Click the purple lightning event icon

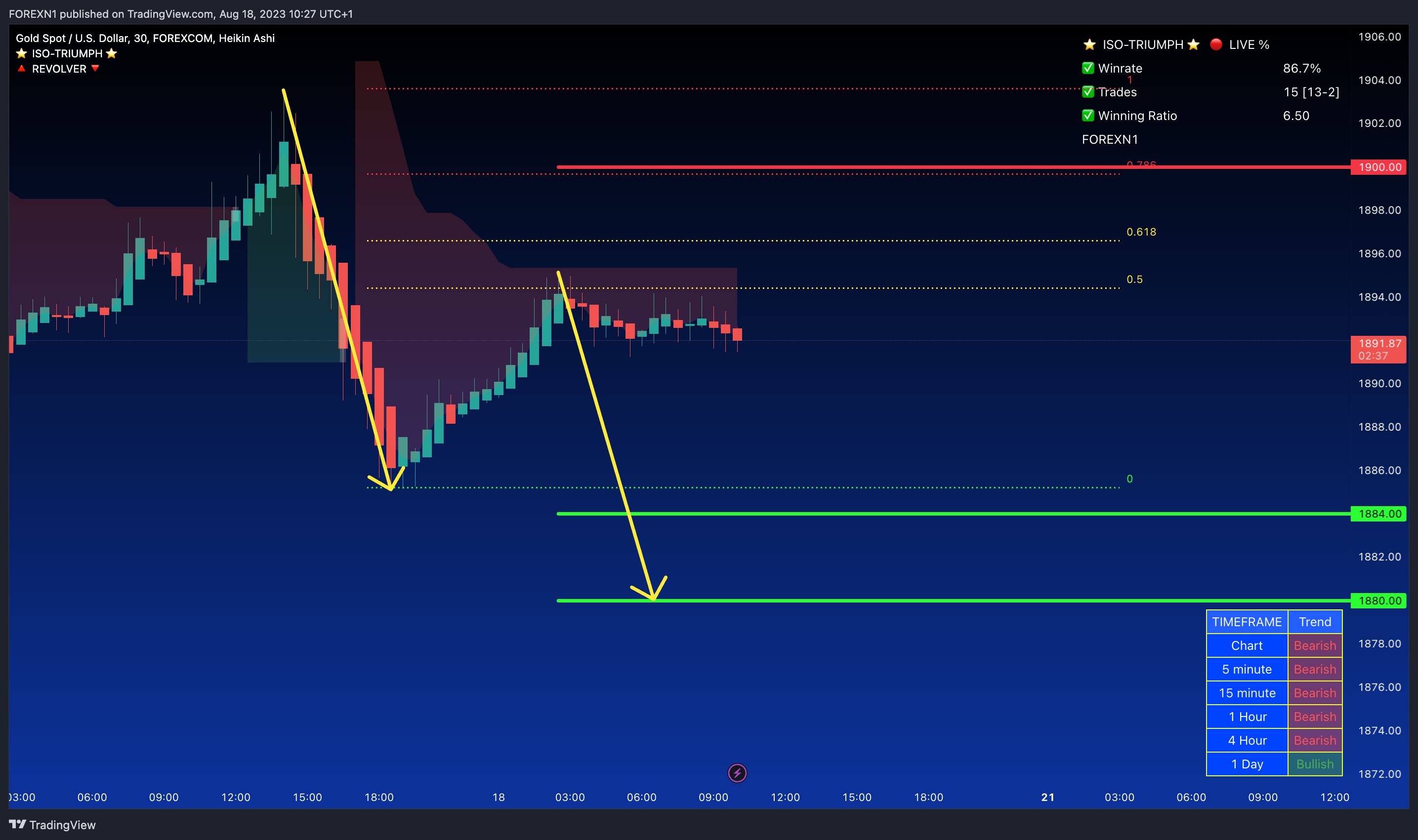coord(737,773)
